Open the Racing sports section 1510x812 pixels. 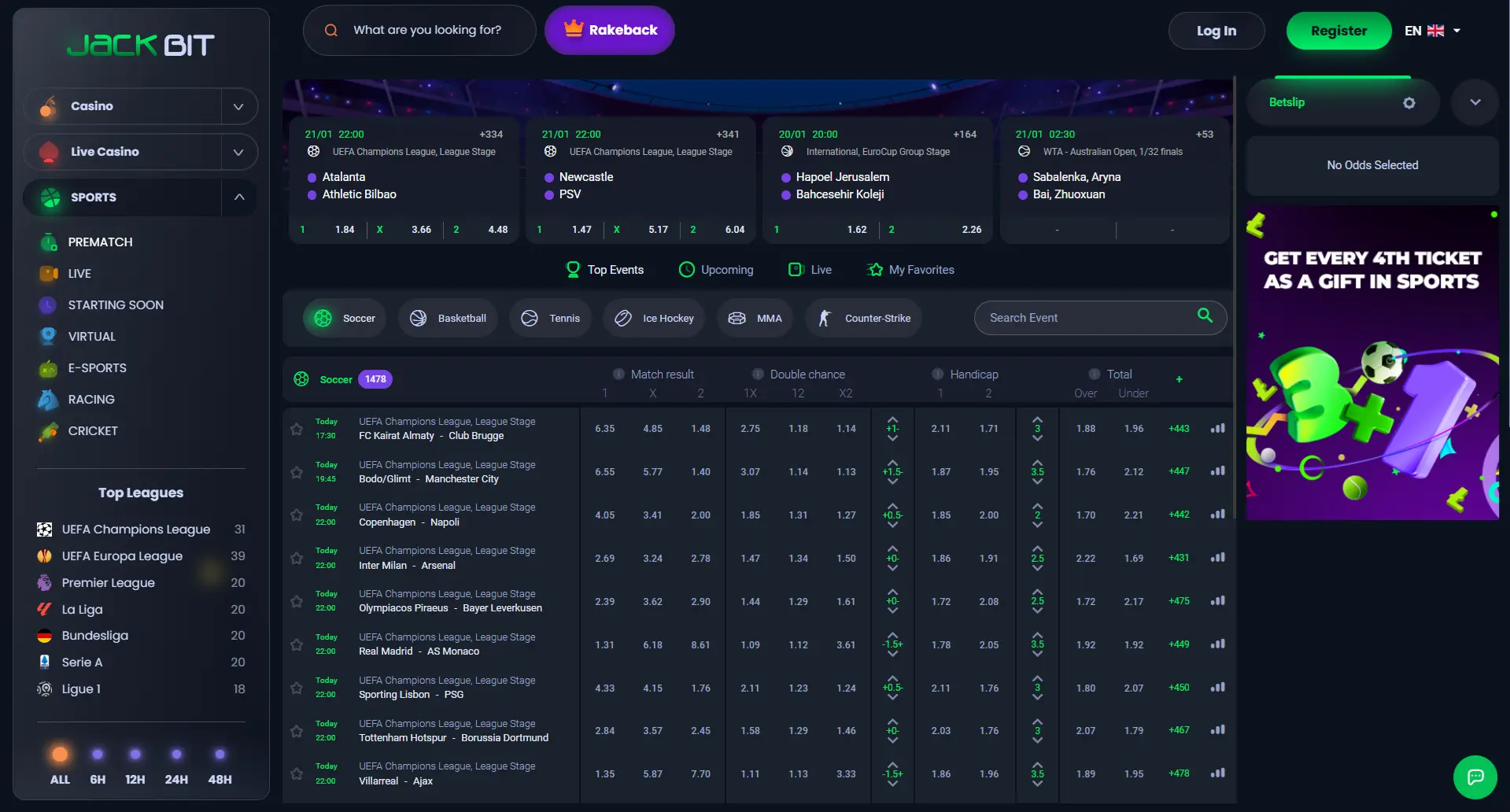coord(90,400)
